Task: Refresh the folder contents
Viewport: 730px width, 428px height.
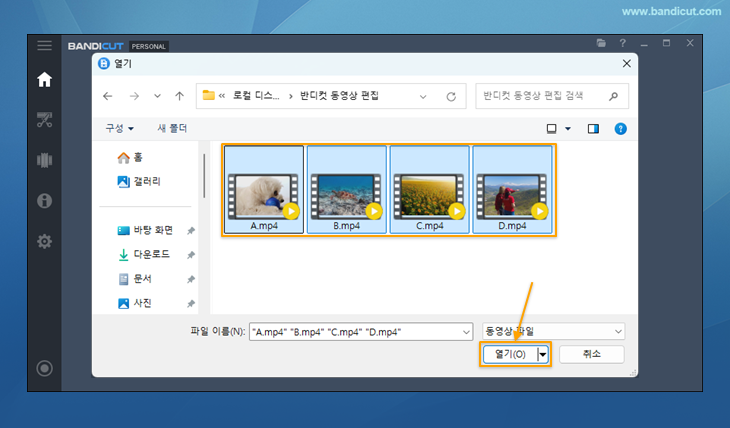Action: point(451,96)
